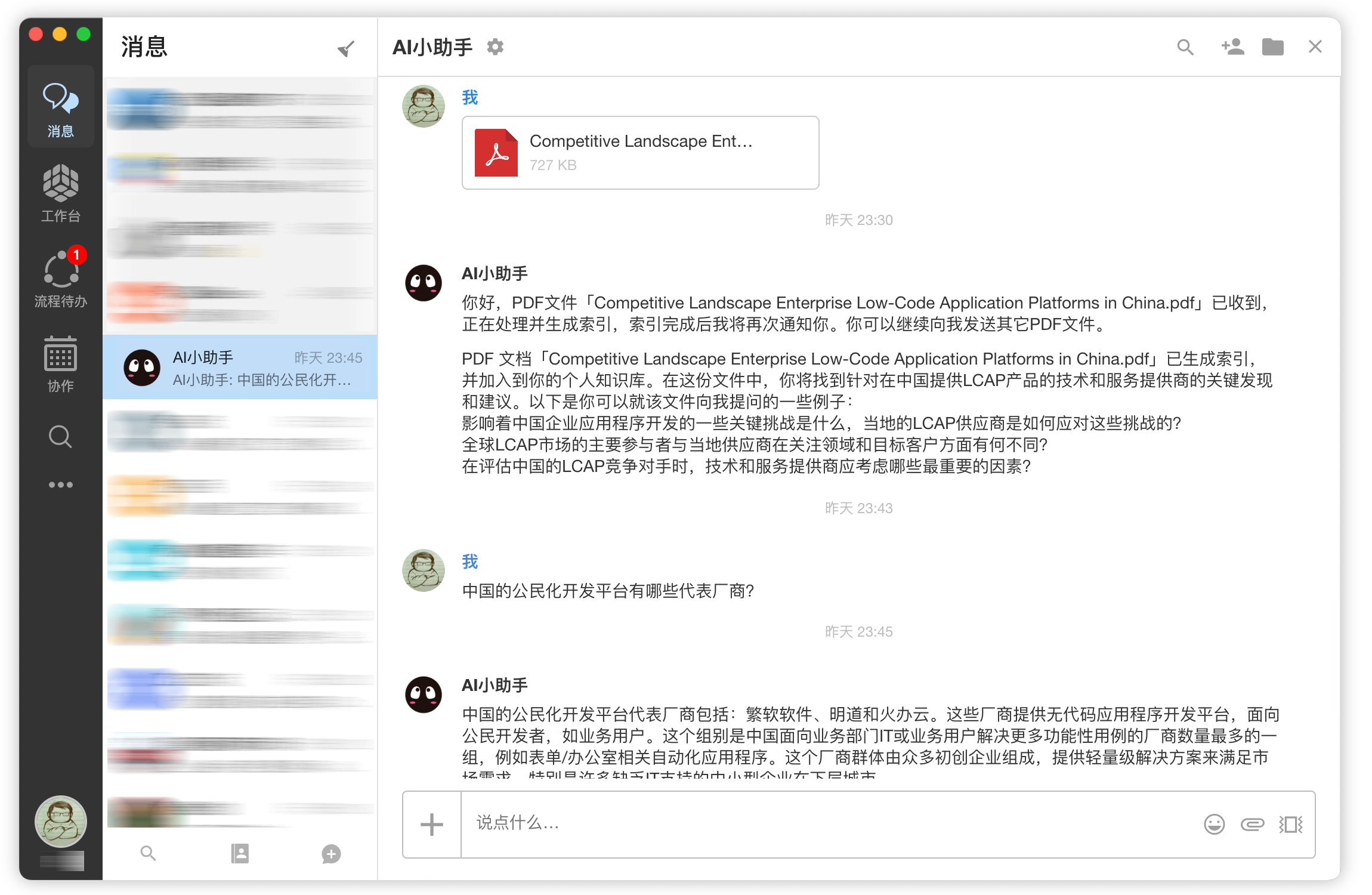Open the sidebar more options ellipsis
Screen dimensions: 1372x895
tap(60, 484)
